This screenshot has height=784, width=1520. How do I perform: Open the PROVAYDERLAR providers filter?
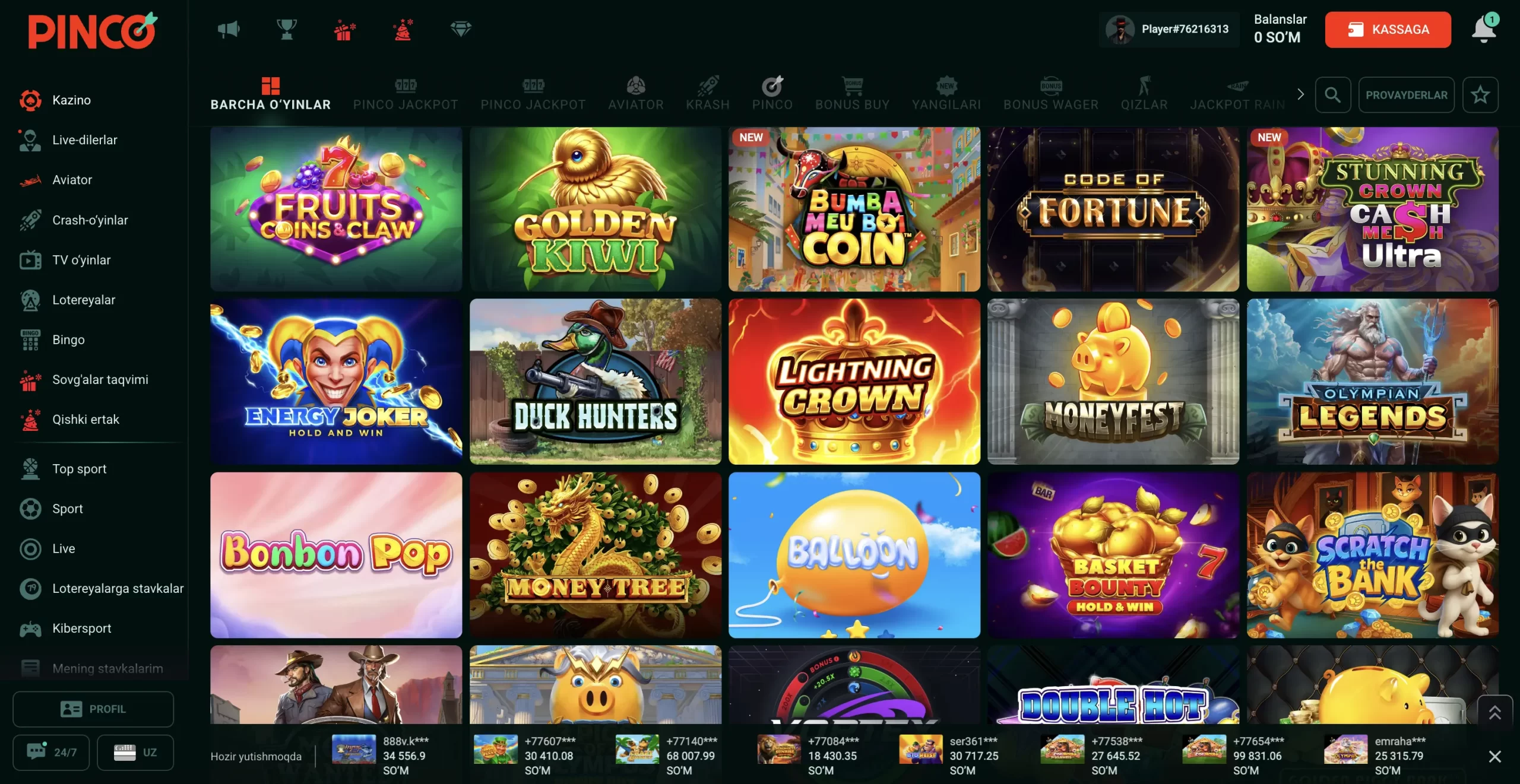point(1406,95)
